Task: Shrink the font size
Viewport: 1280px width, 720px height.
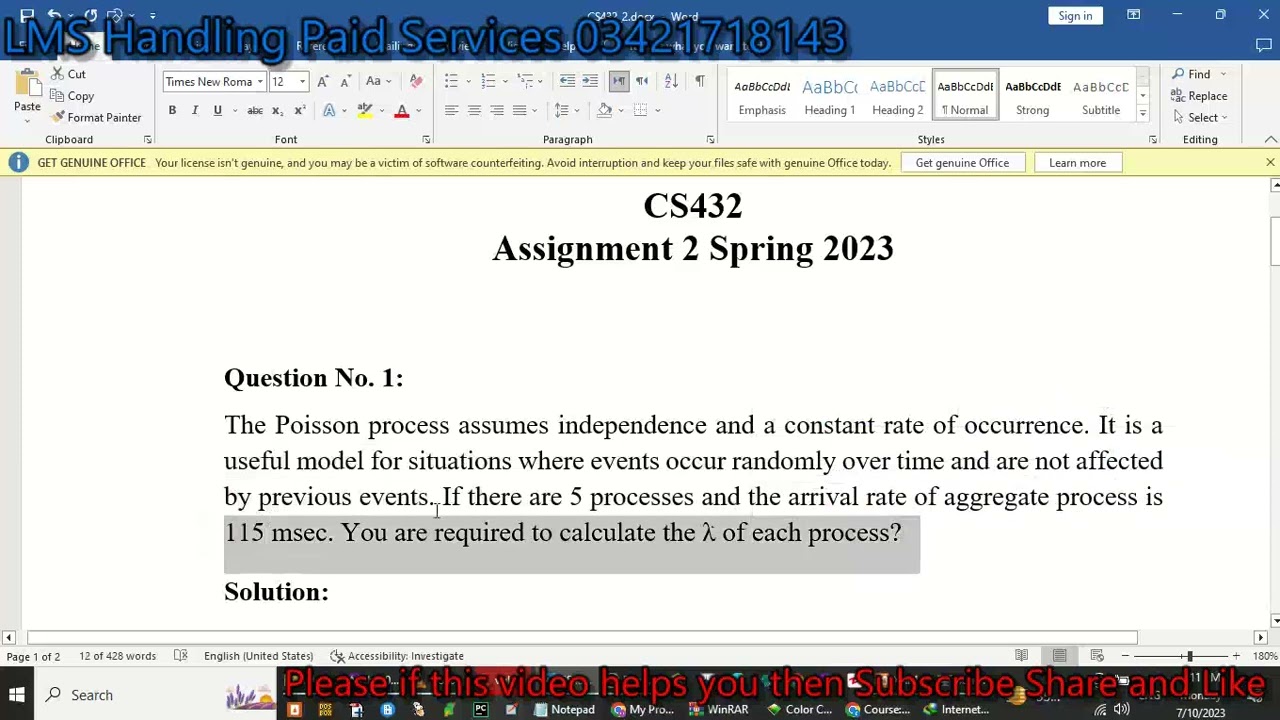Action: tap(344, 81)
